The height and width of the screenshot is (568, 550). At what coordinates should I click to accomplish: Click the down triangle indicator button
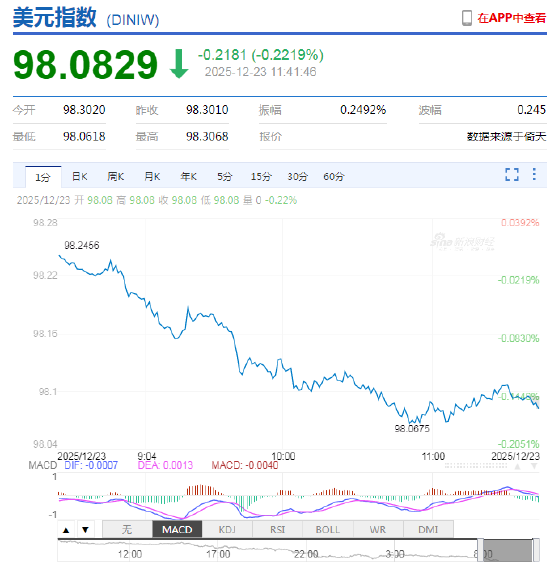tap(86, 530)
